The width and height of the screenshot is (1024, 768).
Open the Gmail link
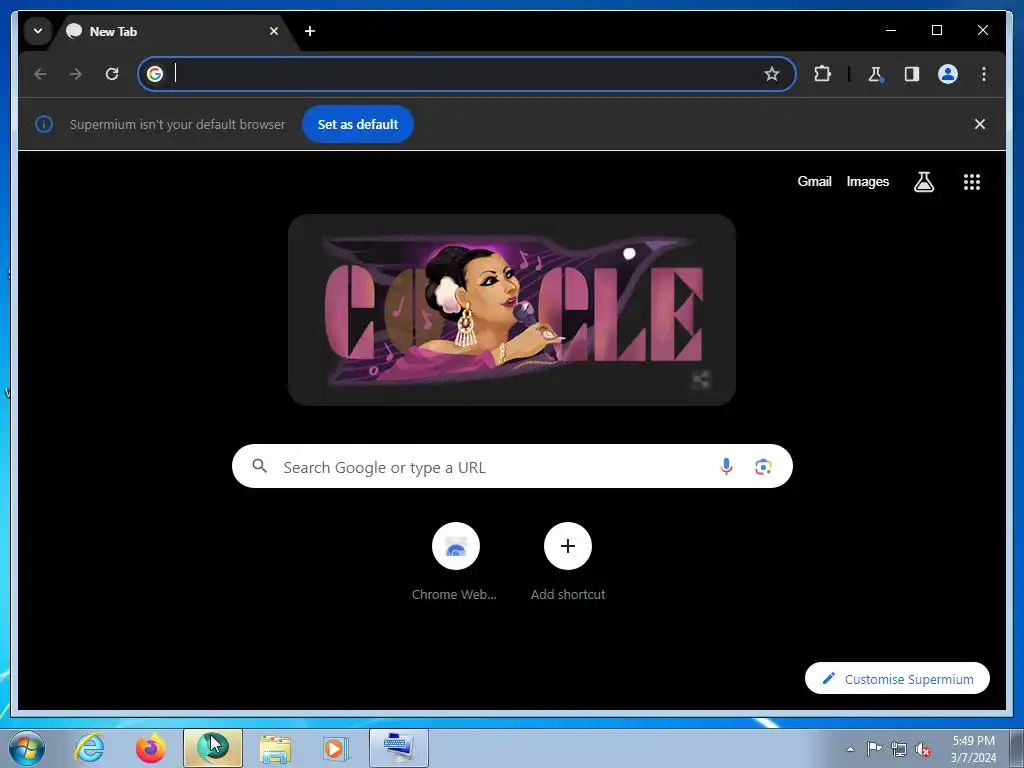814,182
